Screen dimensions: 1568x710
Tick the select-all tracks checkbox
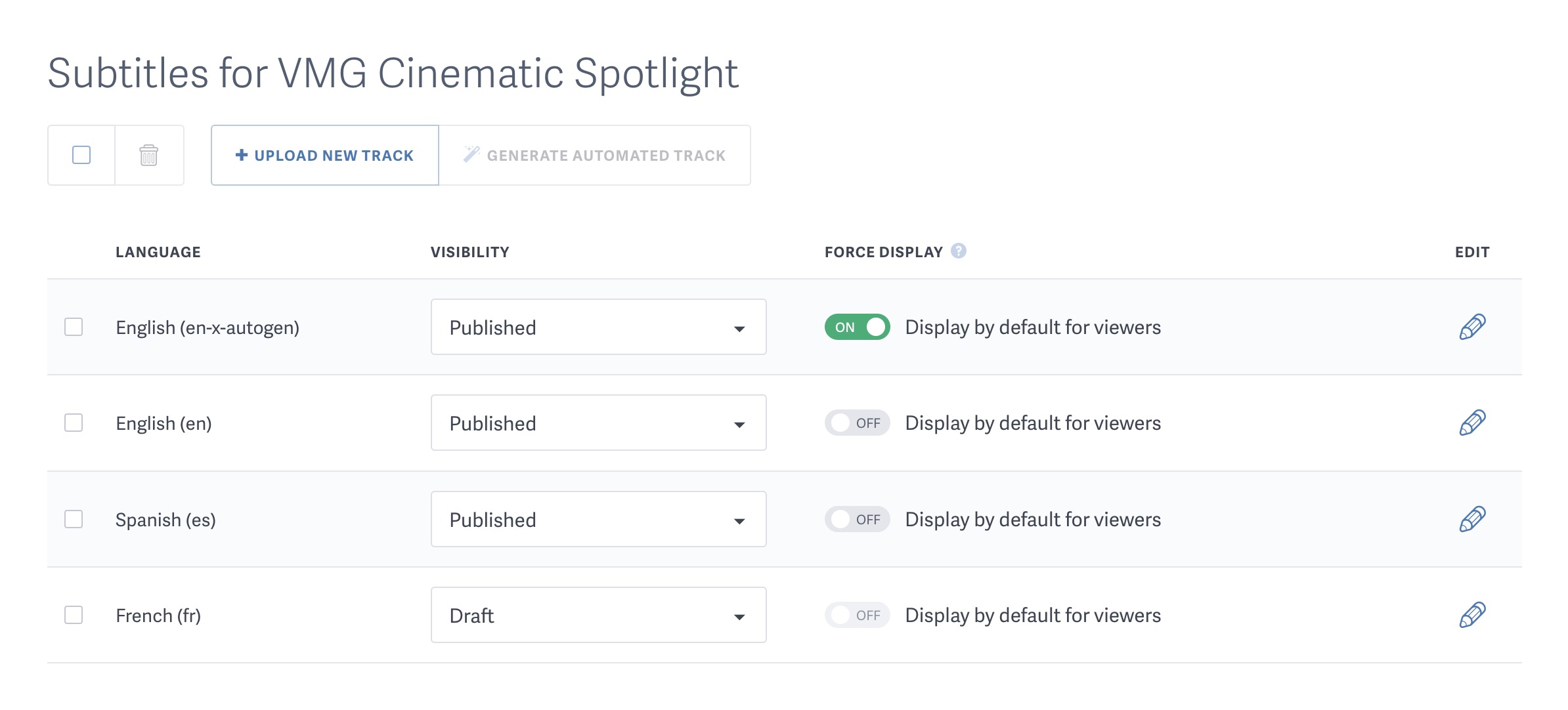pos(81,156)
